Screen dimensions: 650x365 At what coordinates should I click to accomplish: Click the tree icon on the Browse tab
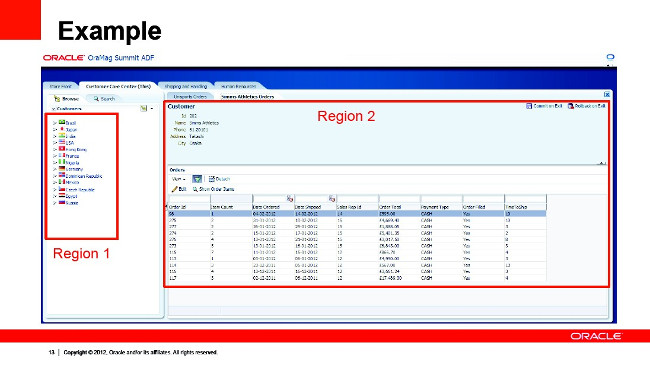[x=57, y=99]
